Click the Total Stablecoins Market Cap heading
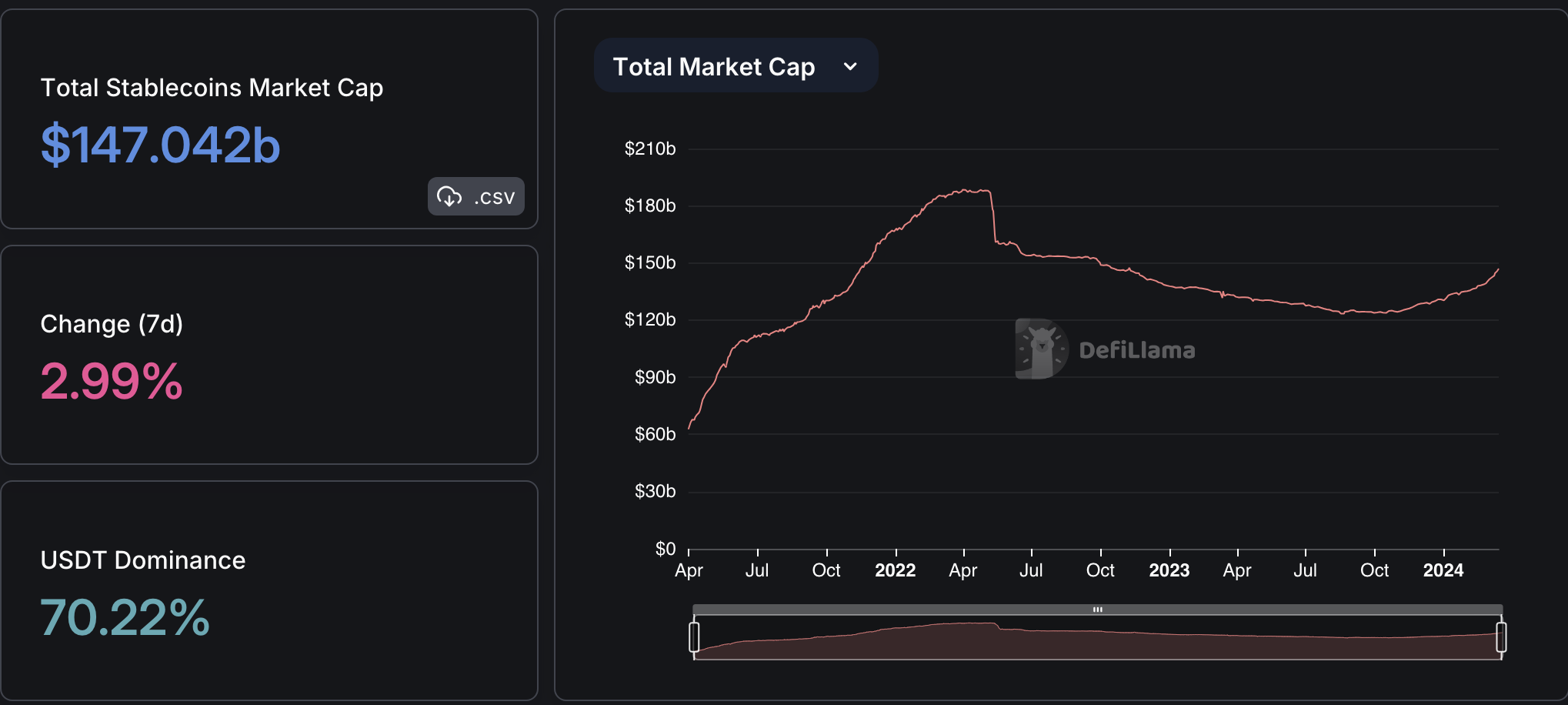Image resolution: width=1568 pixels, height=705 pixels. [x=212, y=88]
